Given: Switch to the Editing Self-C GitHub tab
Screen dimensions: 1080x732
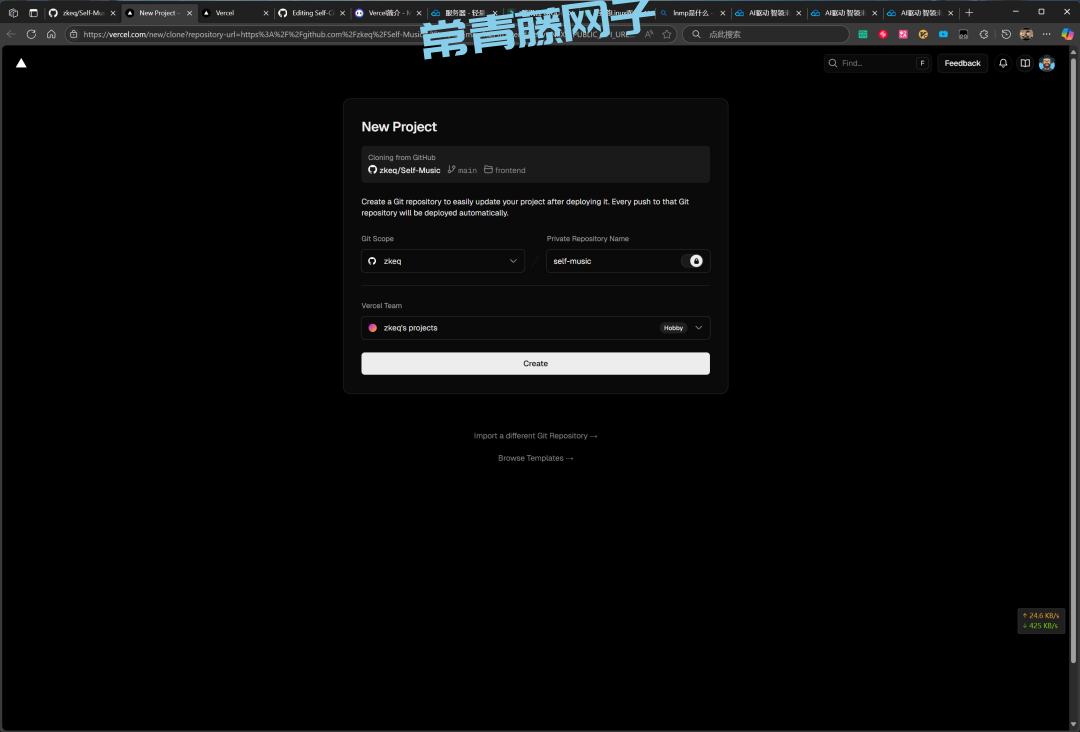Looking at the screenshot, I should [310, 13].
